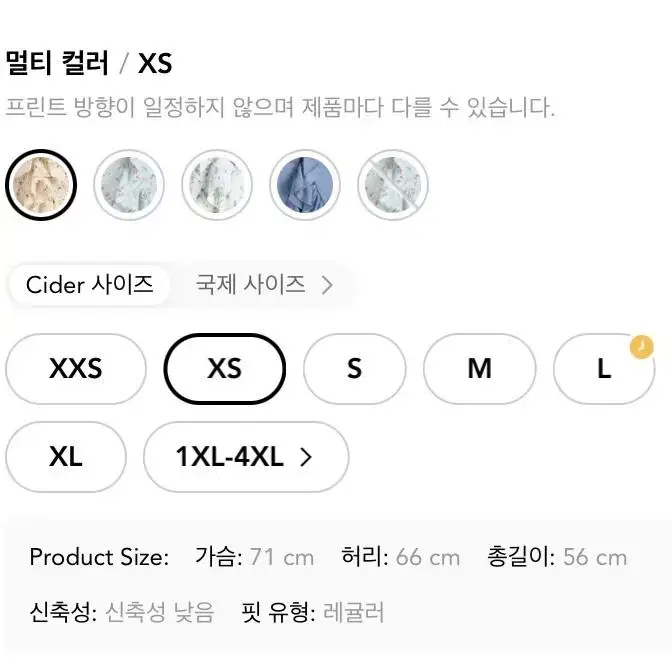Switch to Cider 사이즈 tab
The width and height of the screenshot is (672, 672).
pyautogui.click(x=89, y=285)
